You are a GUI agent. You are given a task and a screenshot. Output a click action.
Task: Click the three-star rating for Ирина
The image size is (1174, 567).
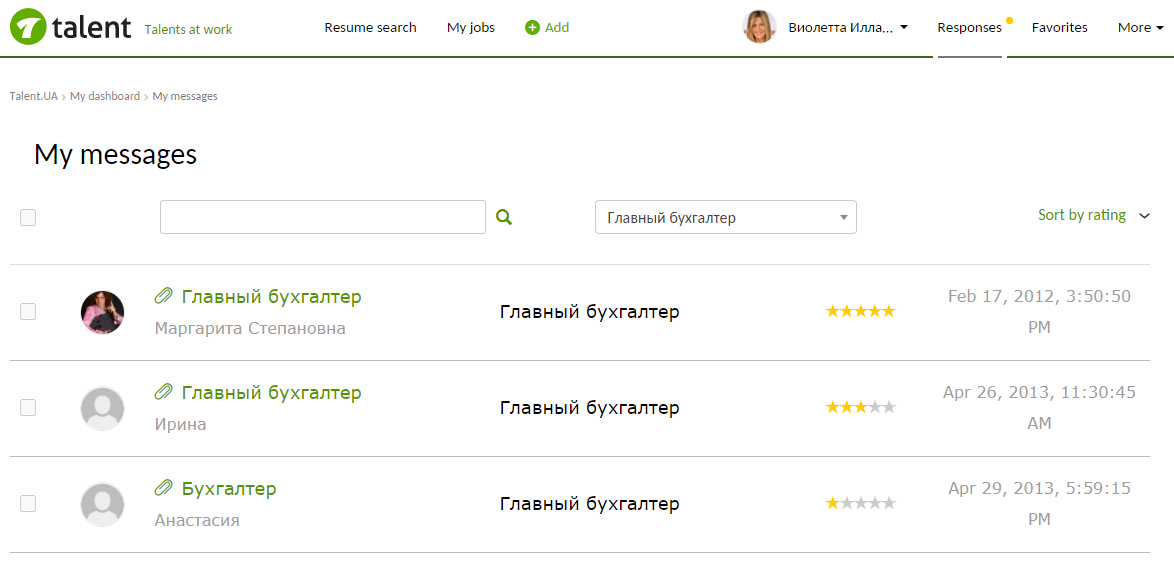click(x=860, y=407)
